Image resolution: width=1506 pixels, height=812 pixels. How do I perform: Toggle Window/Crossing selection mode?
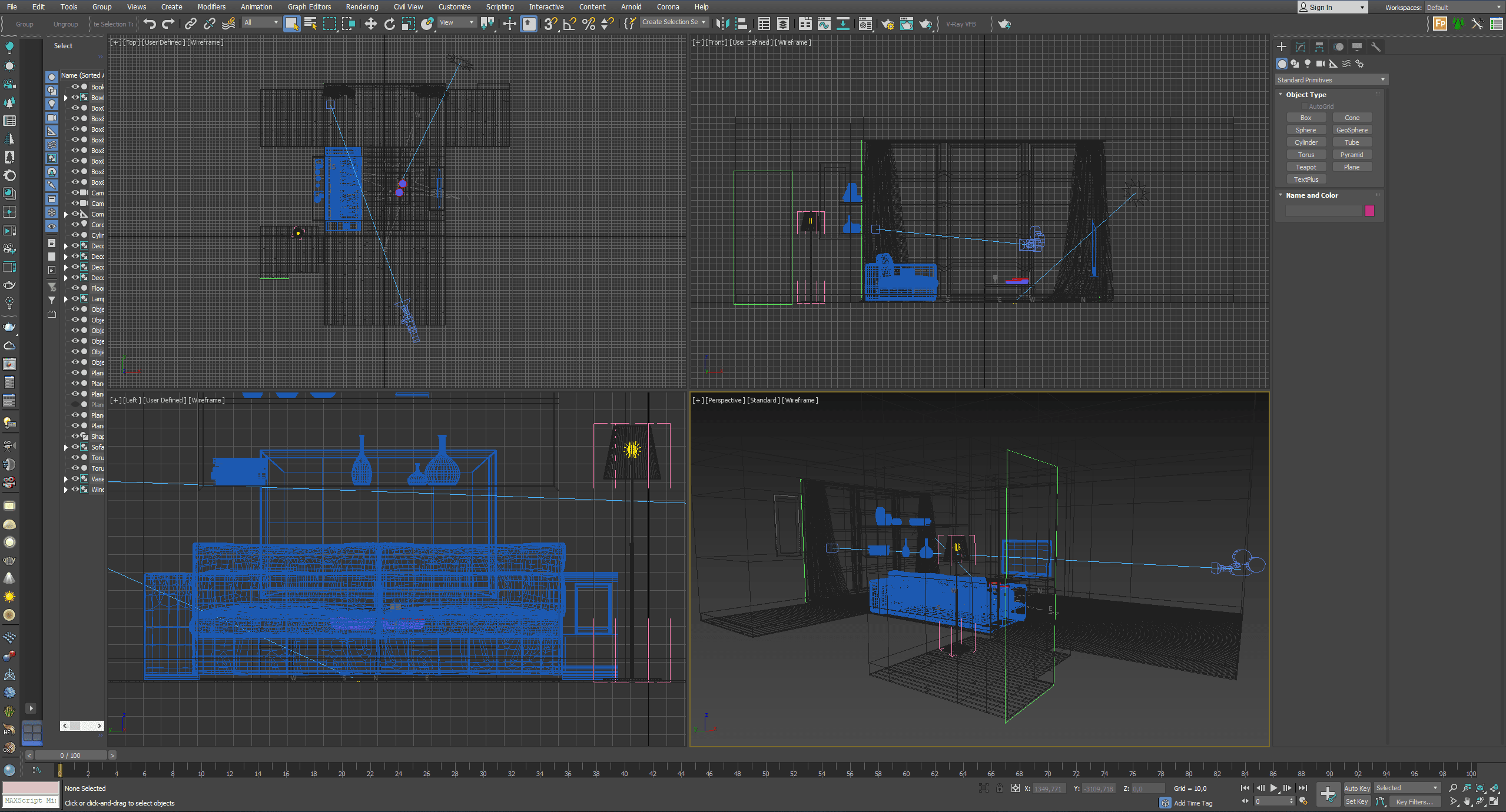[x=349, y=24]
